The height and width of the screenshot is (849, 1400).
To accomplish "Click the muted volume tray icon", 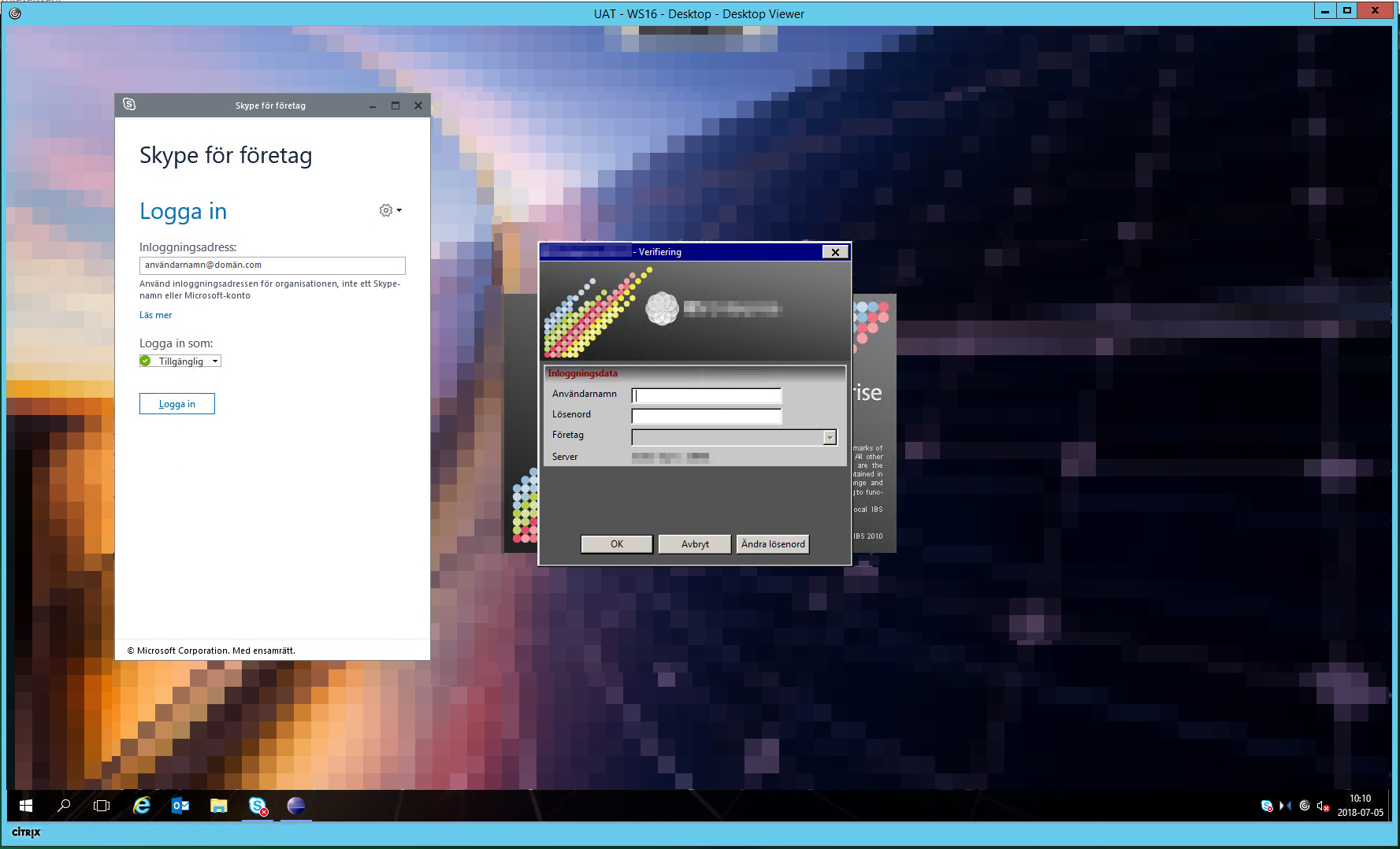I will 1323,806.
